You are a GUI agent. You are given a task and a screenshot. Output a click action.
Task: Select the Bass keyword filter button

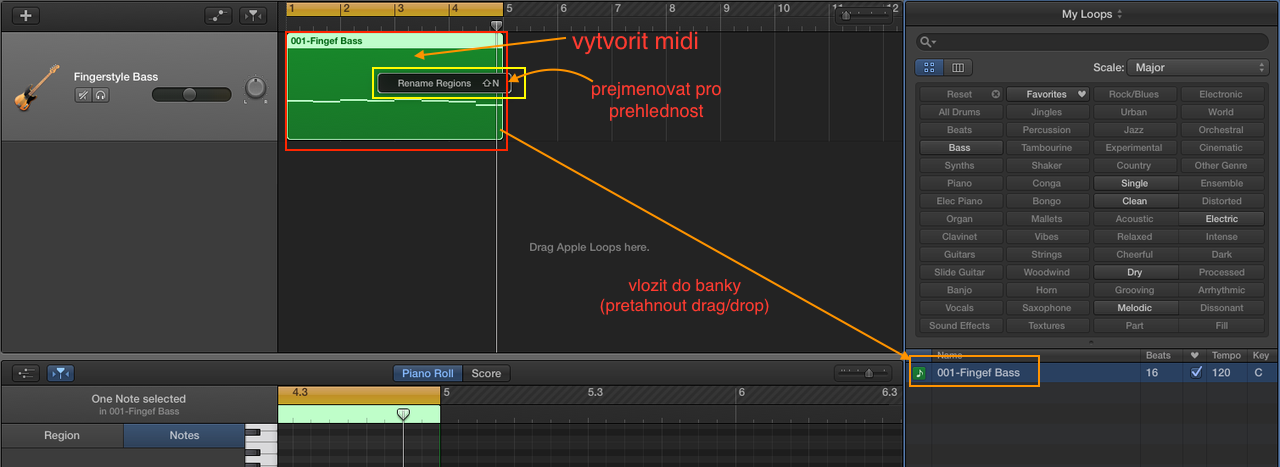[x=959, y=147]
